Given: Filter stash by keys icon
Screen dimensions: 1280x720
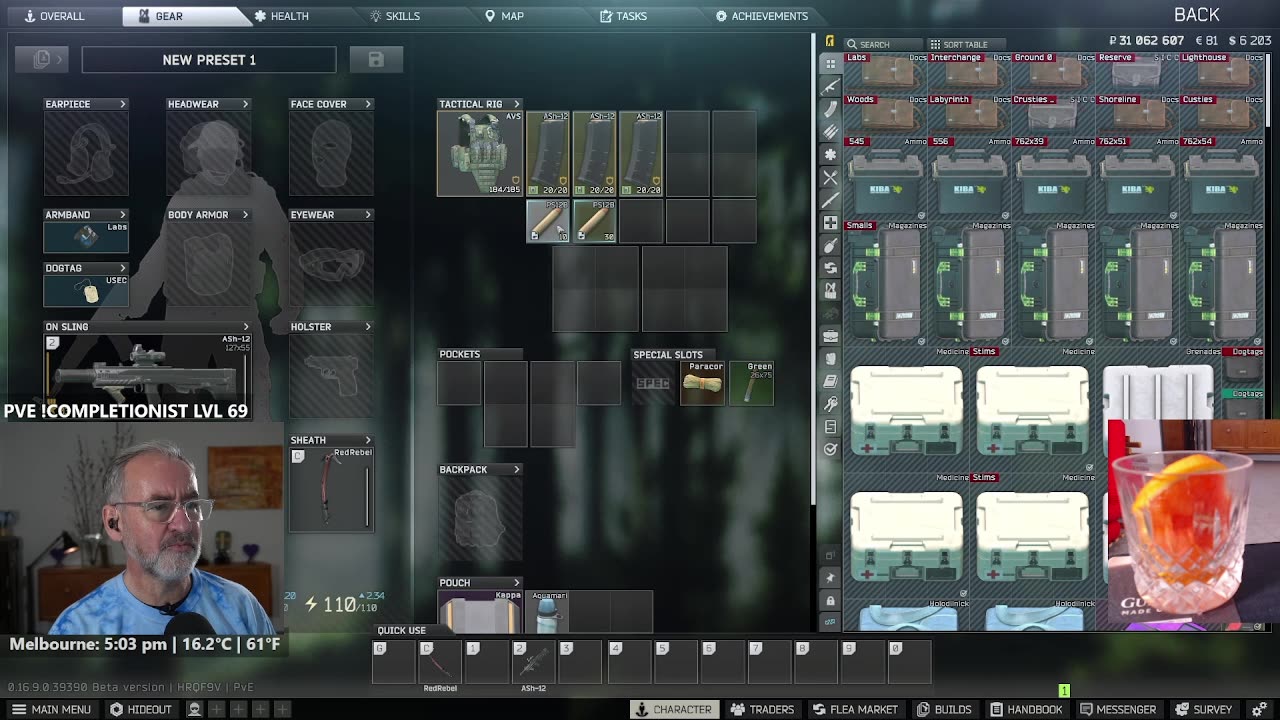Looking at the screenshot, I should coord(830,404).
